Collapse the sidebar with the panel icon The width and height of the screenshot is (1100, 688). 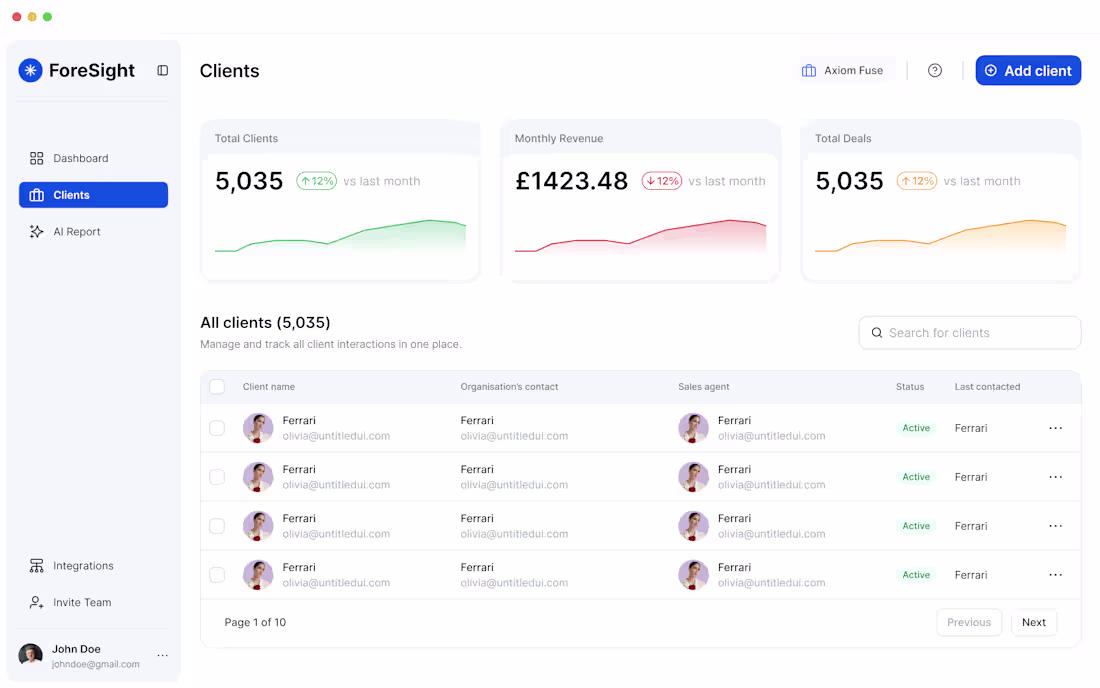pyautogui.click(x=162, y=70)
